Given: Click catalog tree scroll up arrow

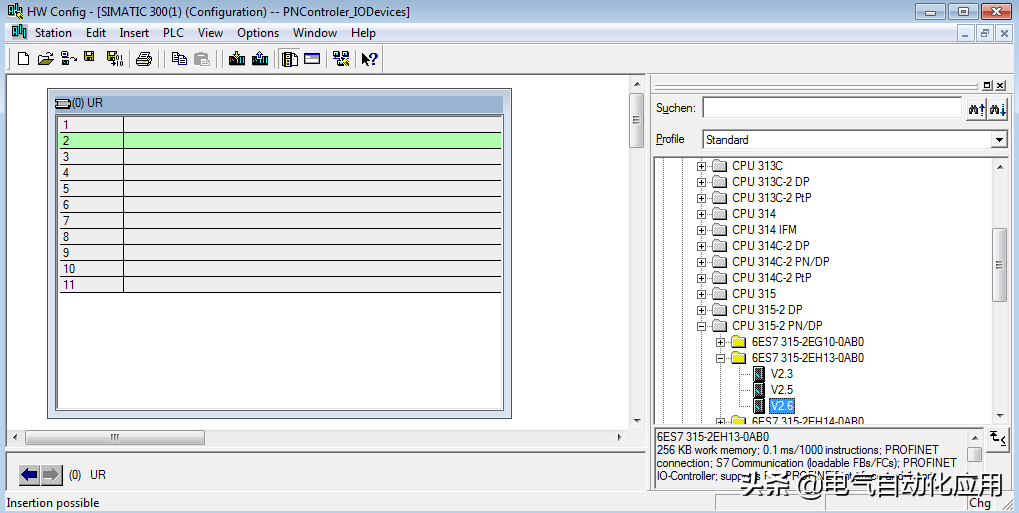Looking at the screenshot, I should (999, 167).
